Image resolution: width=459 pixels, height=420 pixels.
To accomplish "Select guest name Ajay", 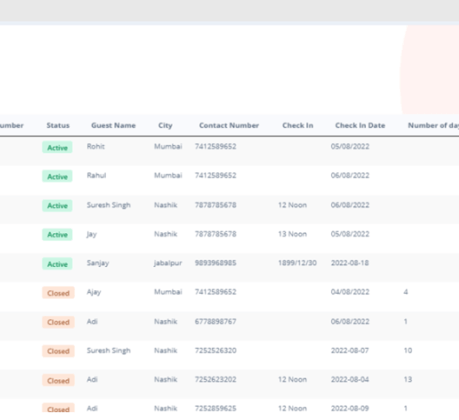I will 94,292.
